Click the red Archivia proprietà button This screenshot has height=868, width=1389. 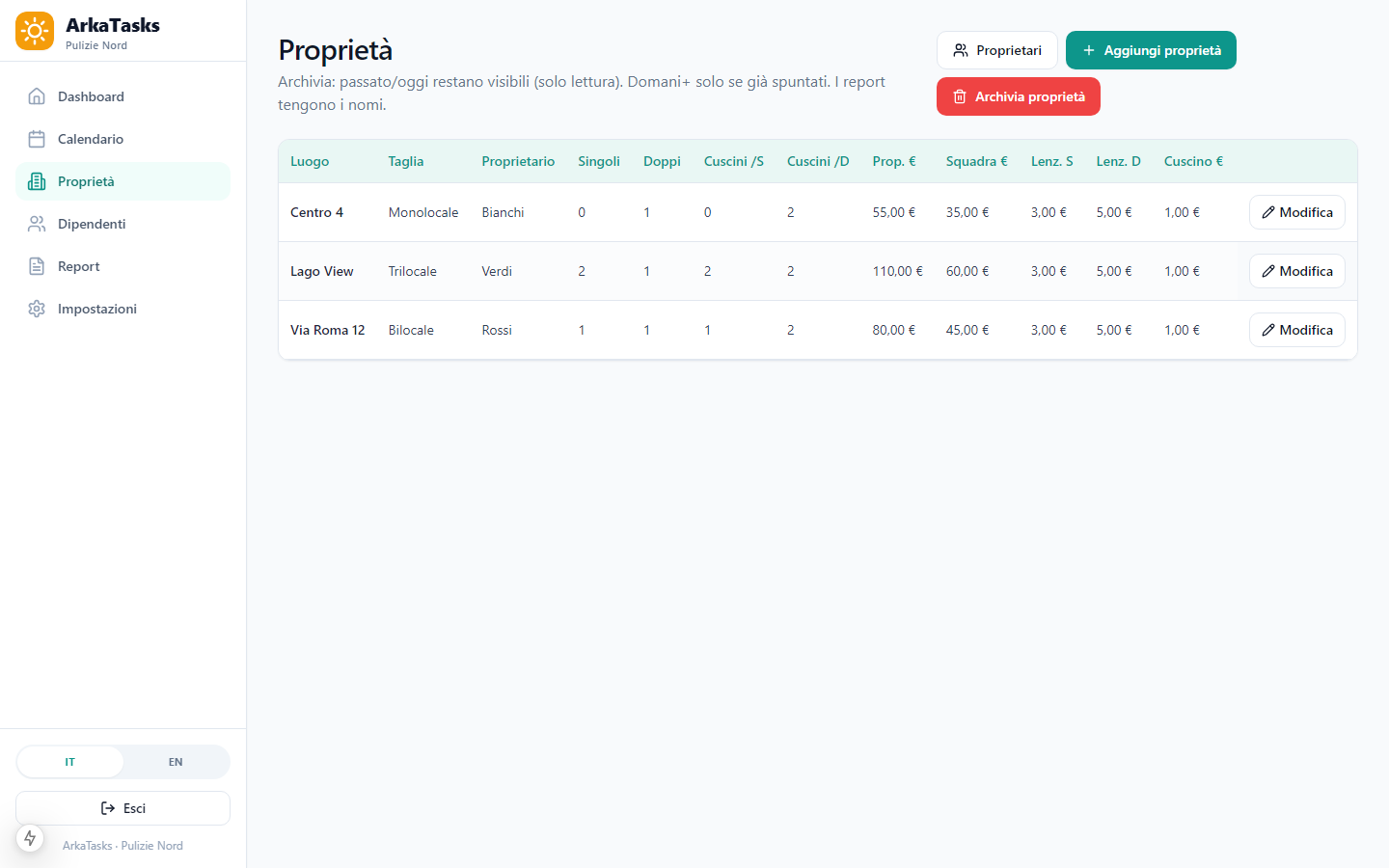(x=1019, y=96)
